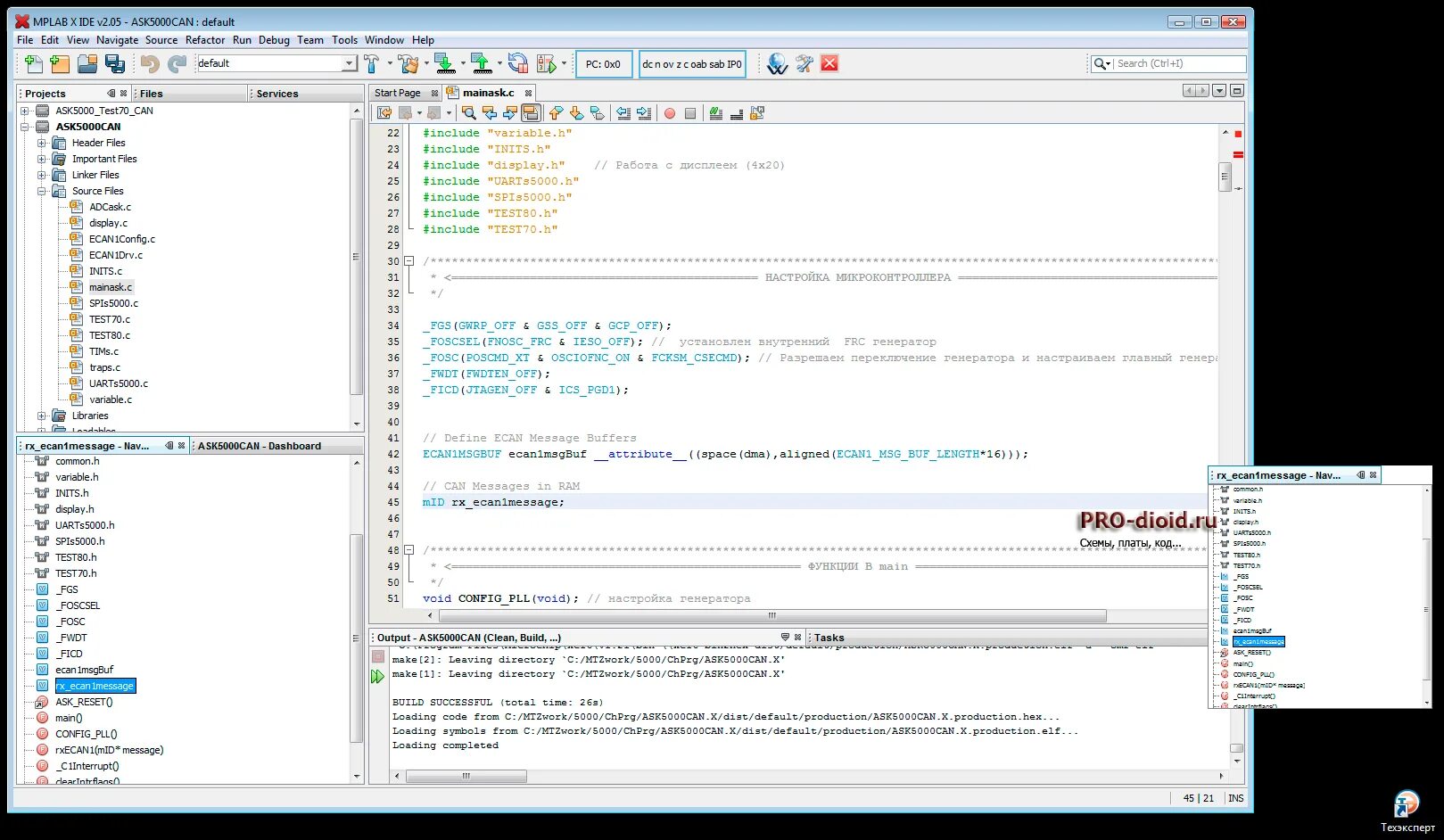Image resolution: width=1444 pixels, height=840 pixels.
Task: Select rxECAN1(mID* message) in the Navigator
Action: pyautogui.click(x=109, y=750)
